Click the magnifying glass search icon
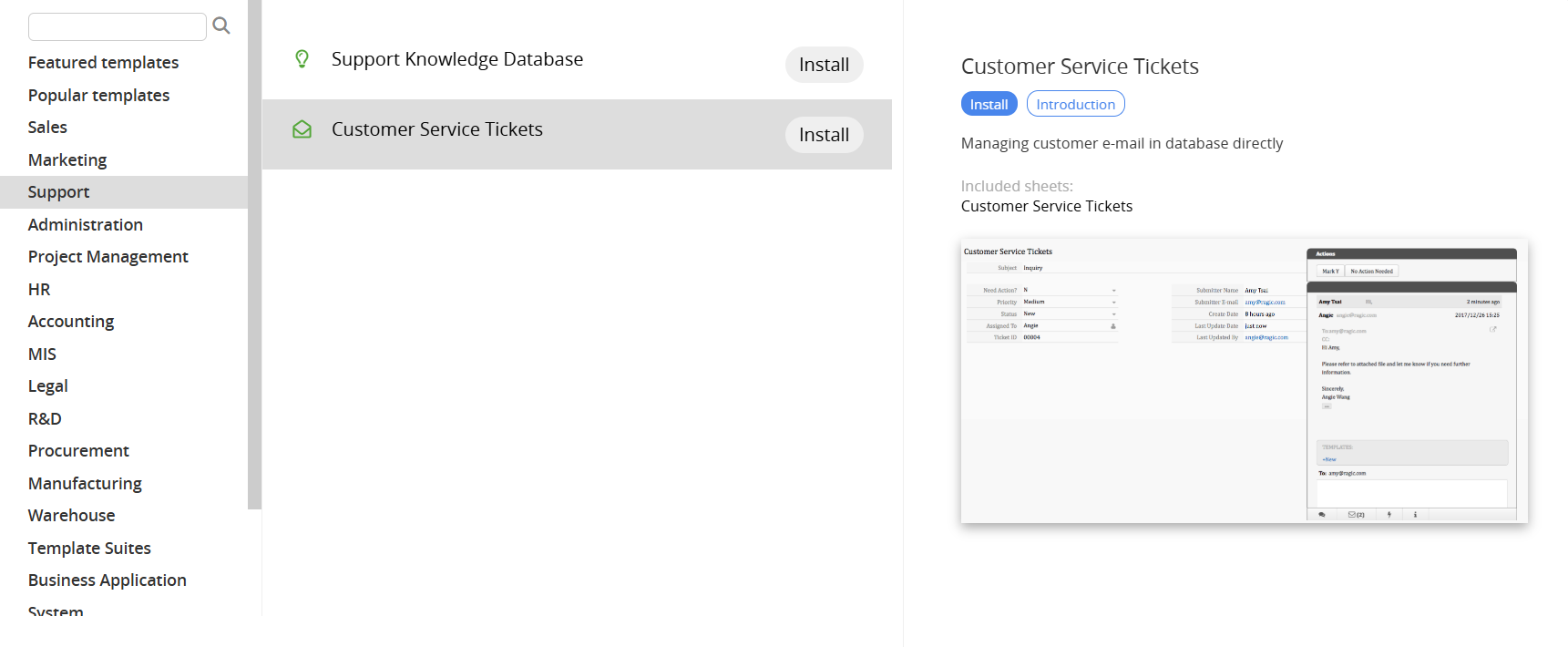 [x=220, y=26]
